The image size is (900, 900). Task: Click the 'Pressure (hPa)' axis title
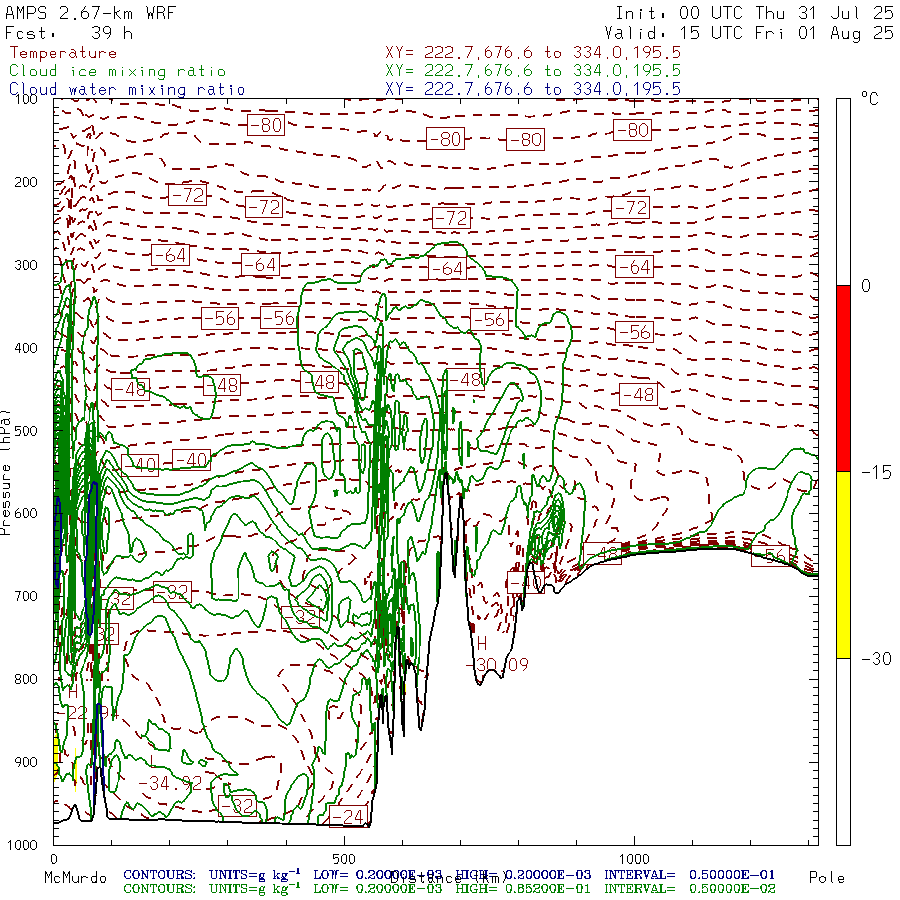tap(5, 472)
